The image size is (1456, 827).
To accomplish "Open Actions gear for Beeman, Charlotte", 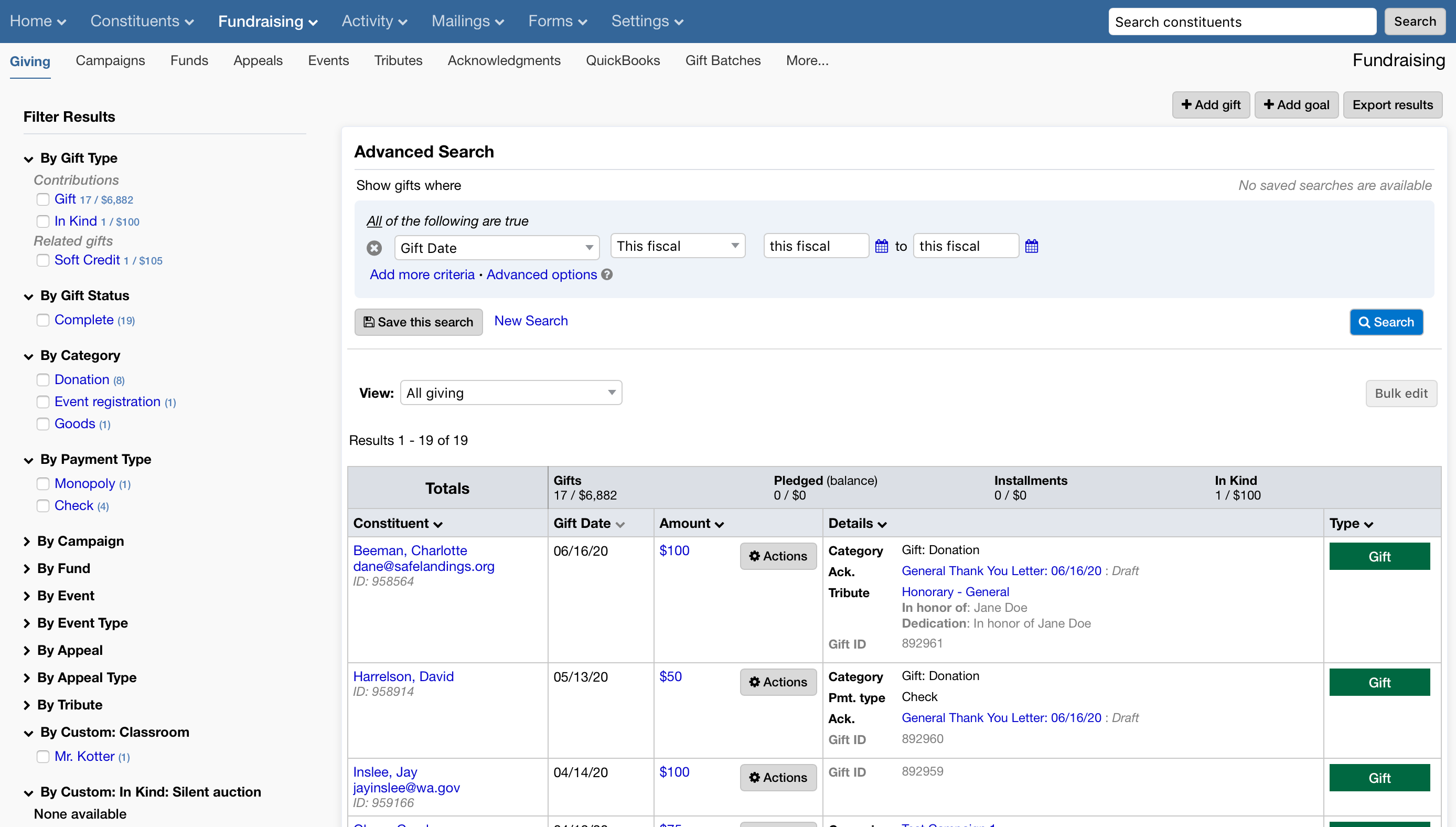I will point(778,556).
